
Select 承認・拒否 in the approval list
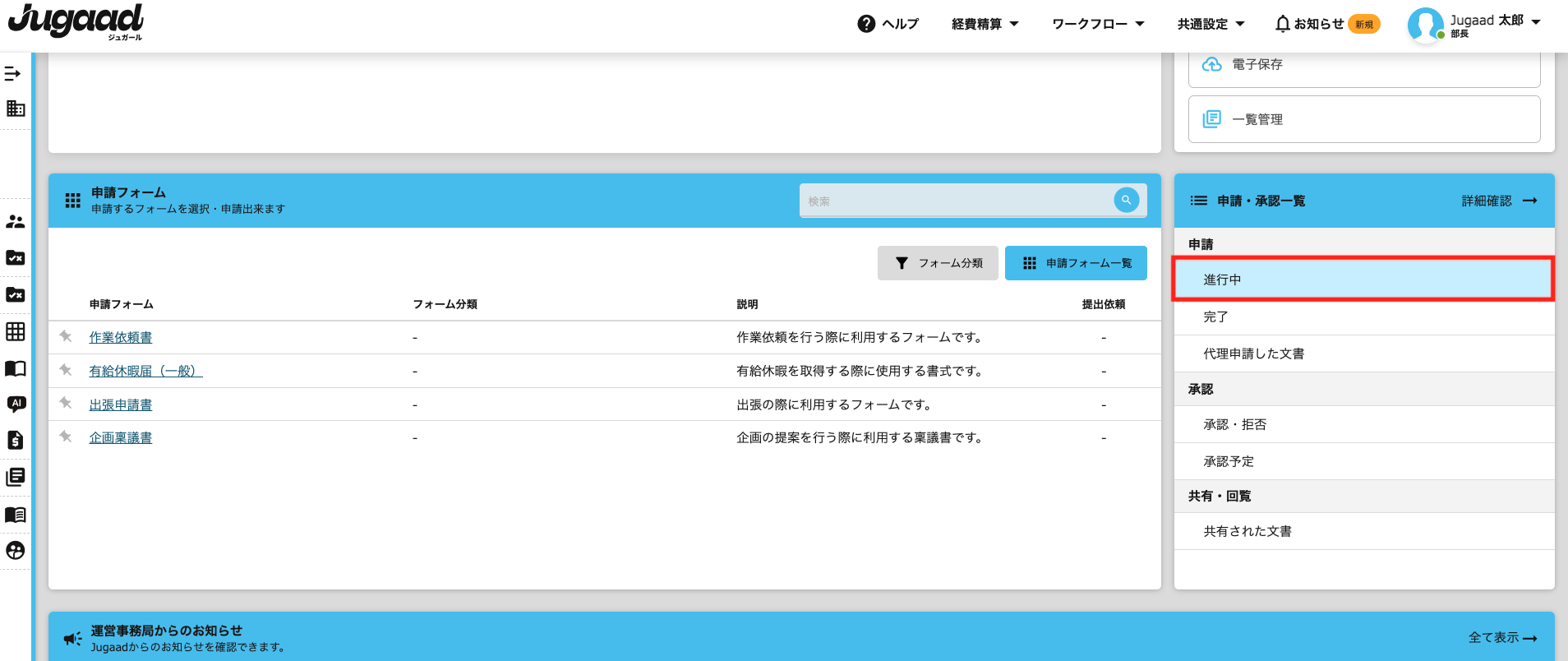tap(1234, 424)
